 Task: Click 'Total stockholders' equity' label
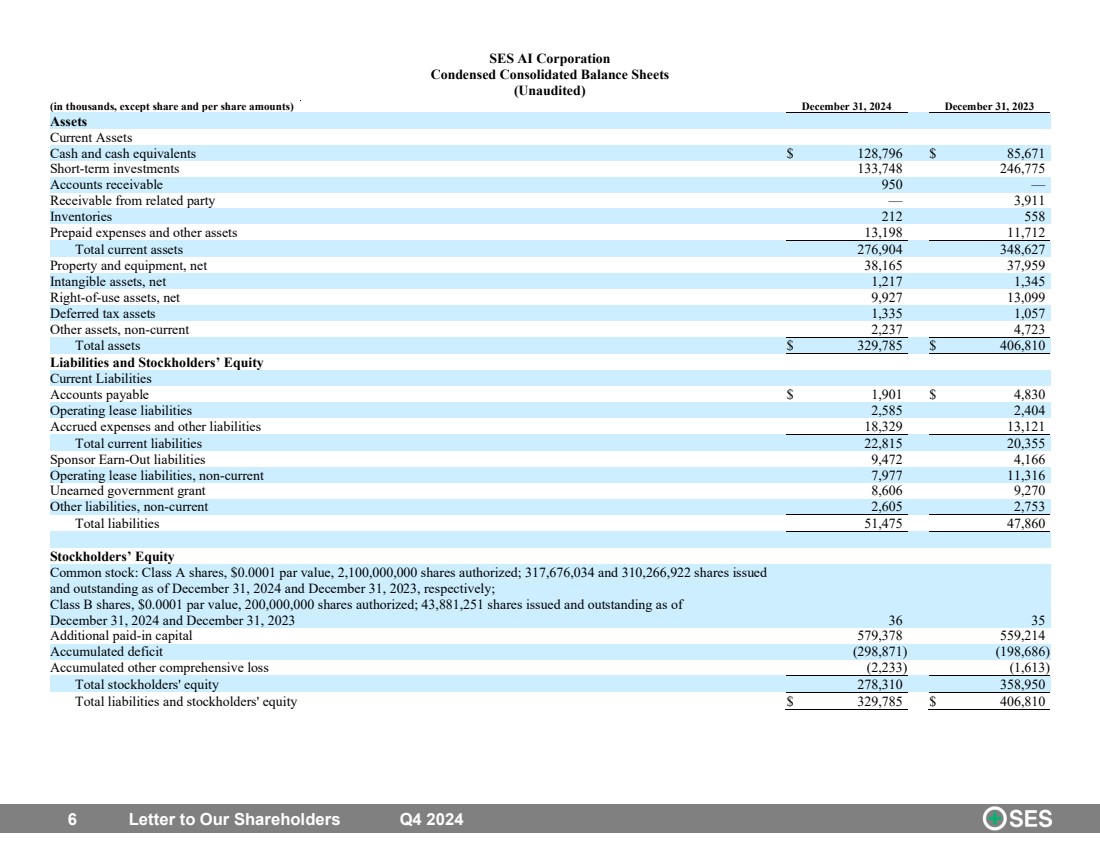click(x=147, y=686)
